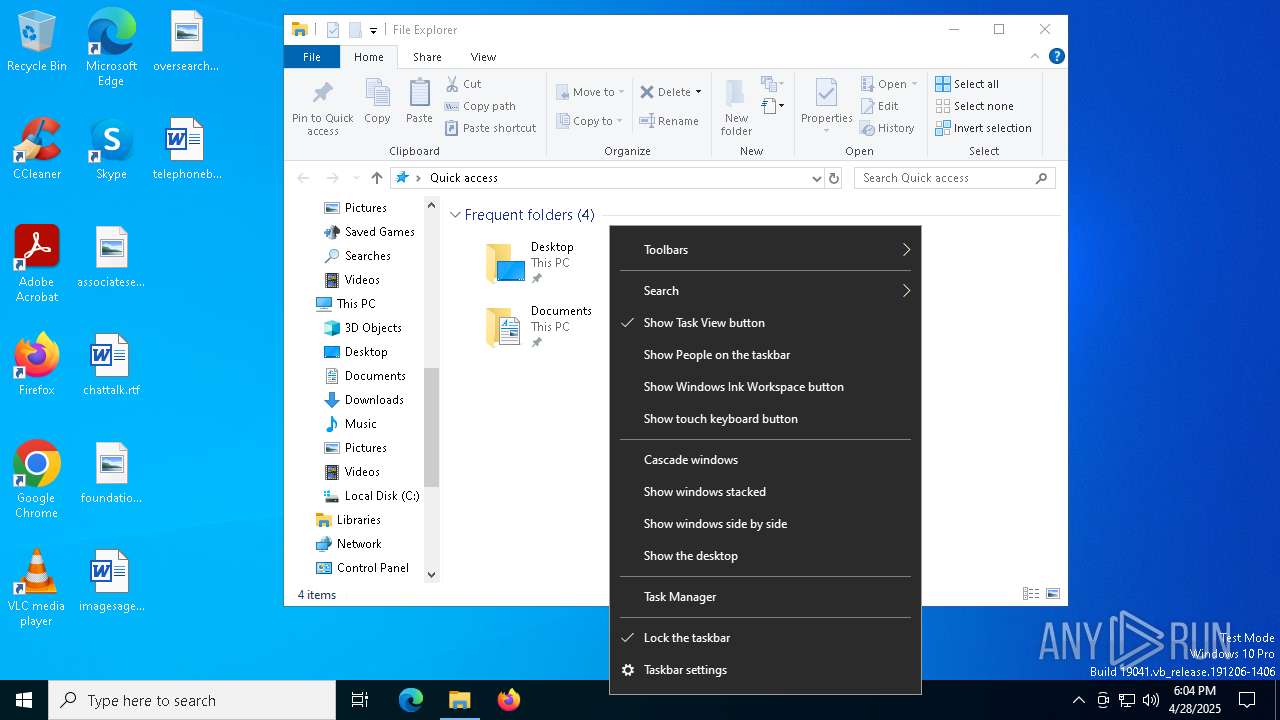Open Taskbar settings

[x=765, y=670]
